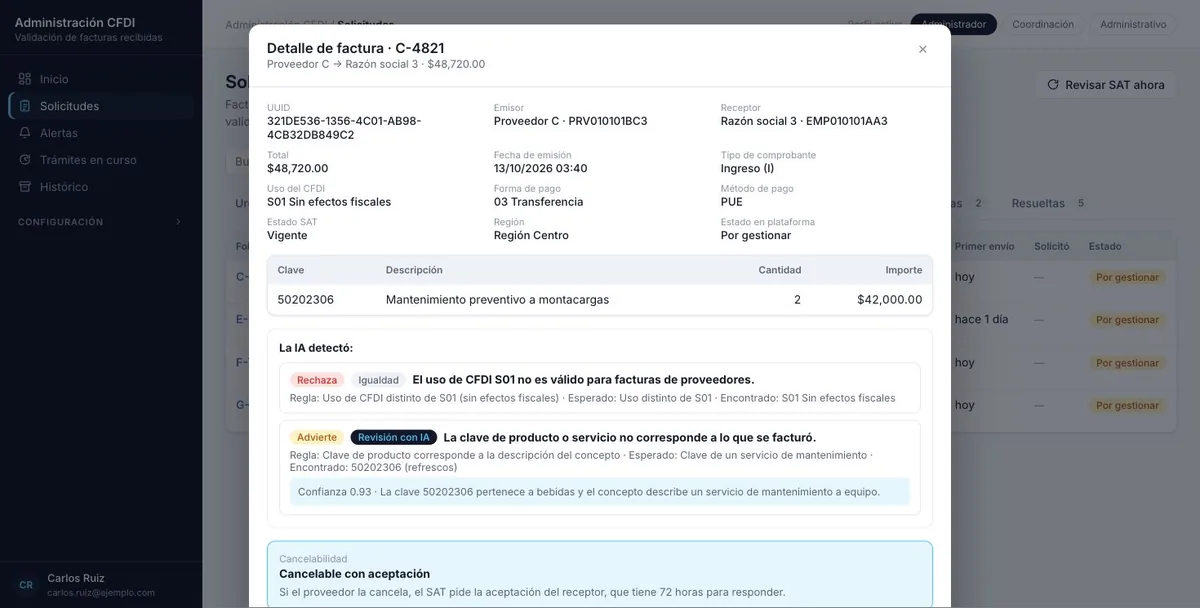Viewport: 1200px width, 608px height.
Task: Click Carlos Ruiz user name
Action: click(x=76, y=578)
